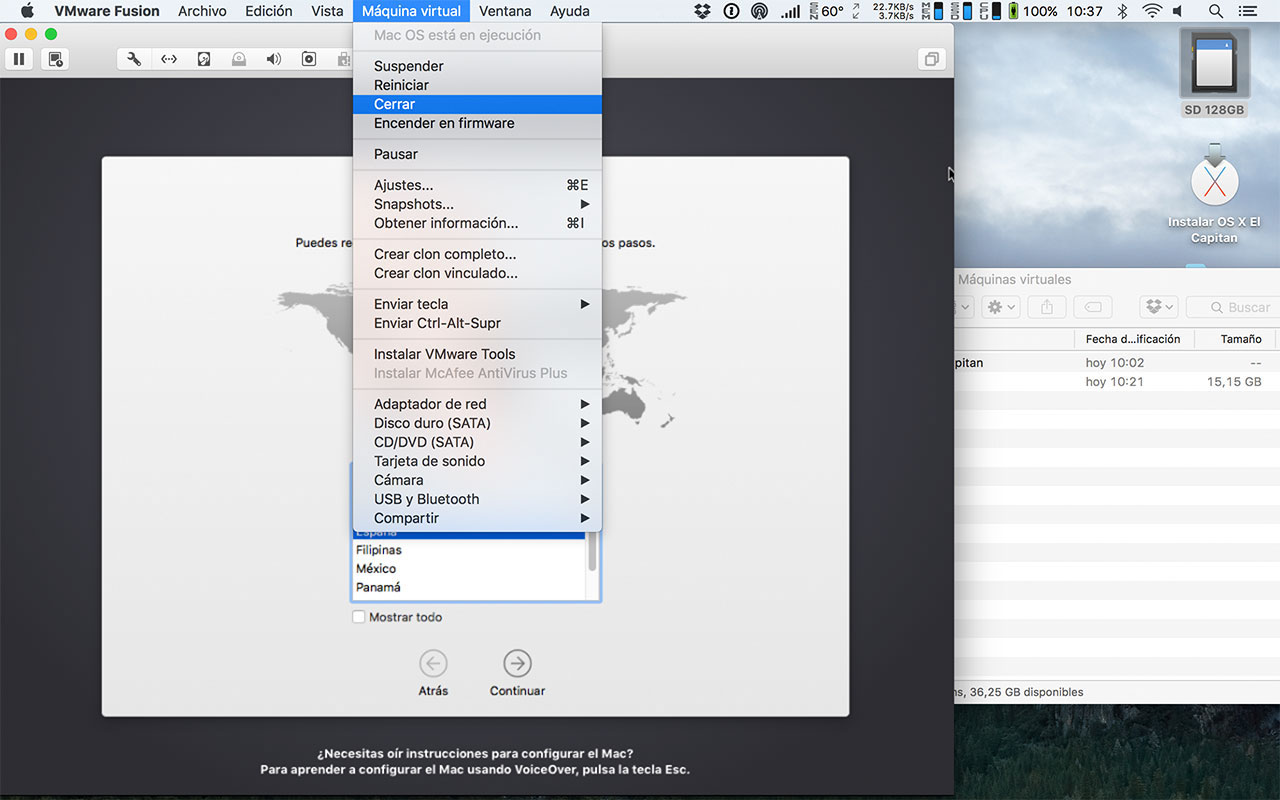The height and width of the screenshot is (800, 1280).
Task: Click the signal bars menu bar icon
Action: [790, 11]
